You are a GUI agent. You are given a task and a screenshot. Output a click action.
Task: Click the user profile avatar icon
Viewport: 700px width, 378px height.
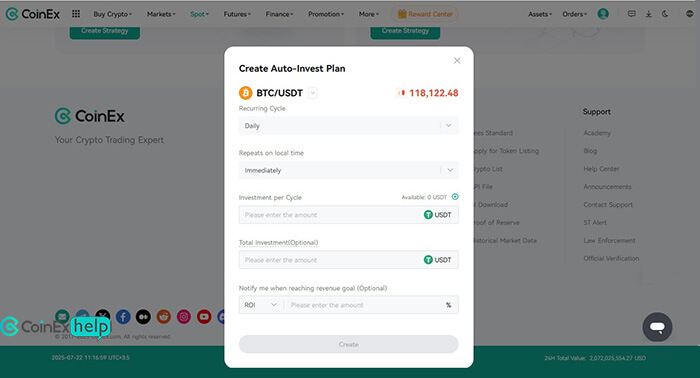click(603, 14)
